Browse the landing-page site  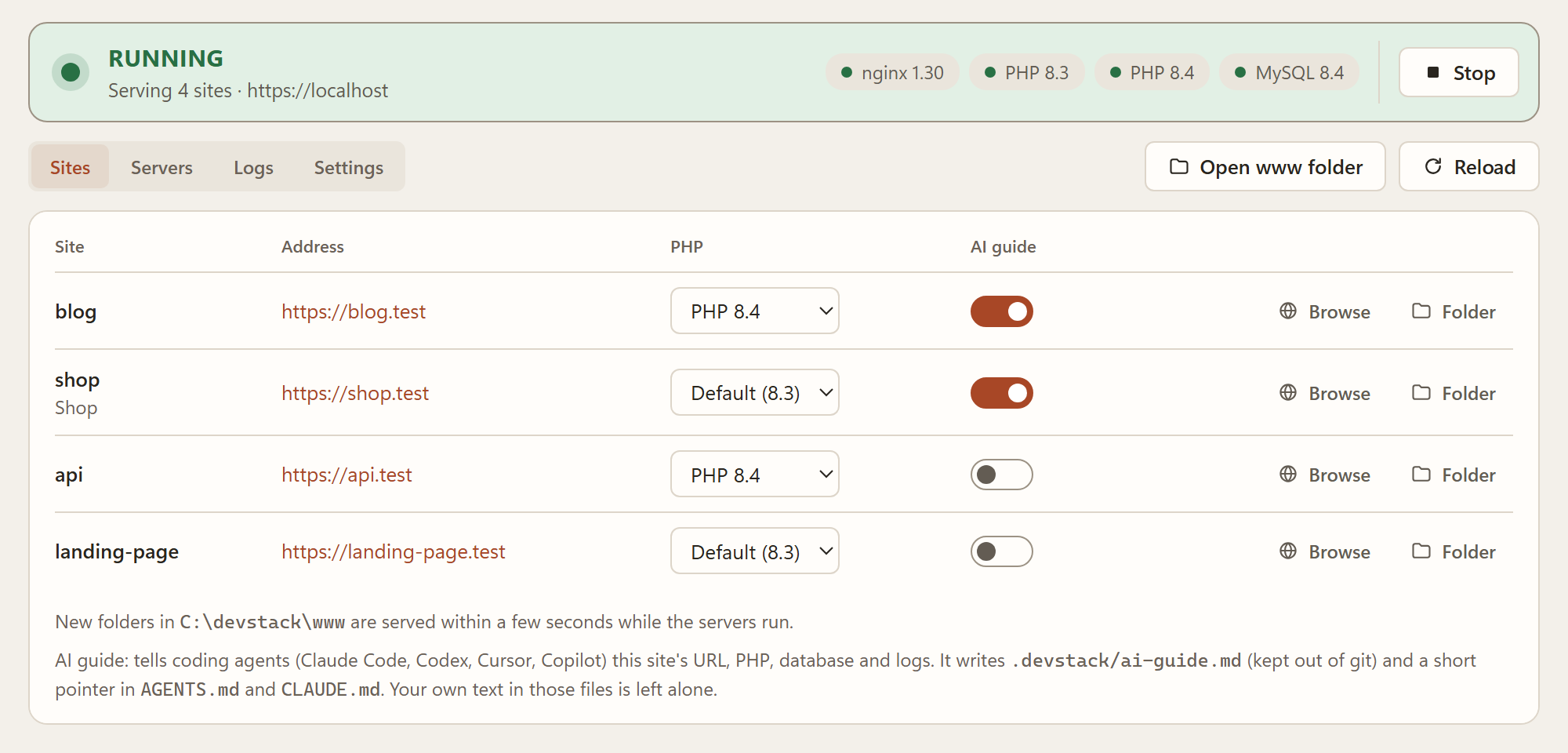coord(1325,551)
